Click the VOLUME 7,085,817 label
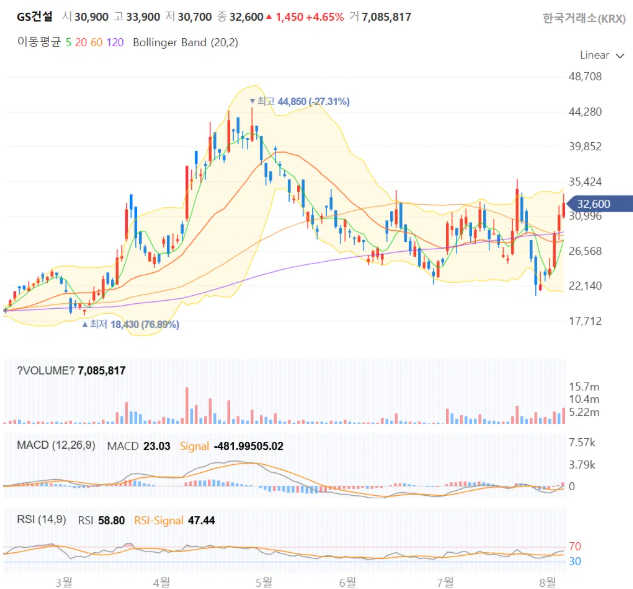Screen dimensions: 633x589 click(71, 370)
